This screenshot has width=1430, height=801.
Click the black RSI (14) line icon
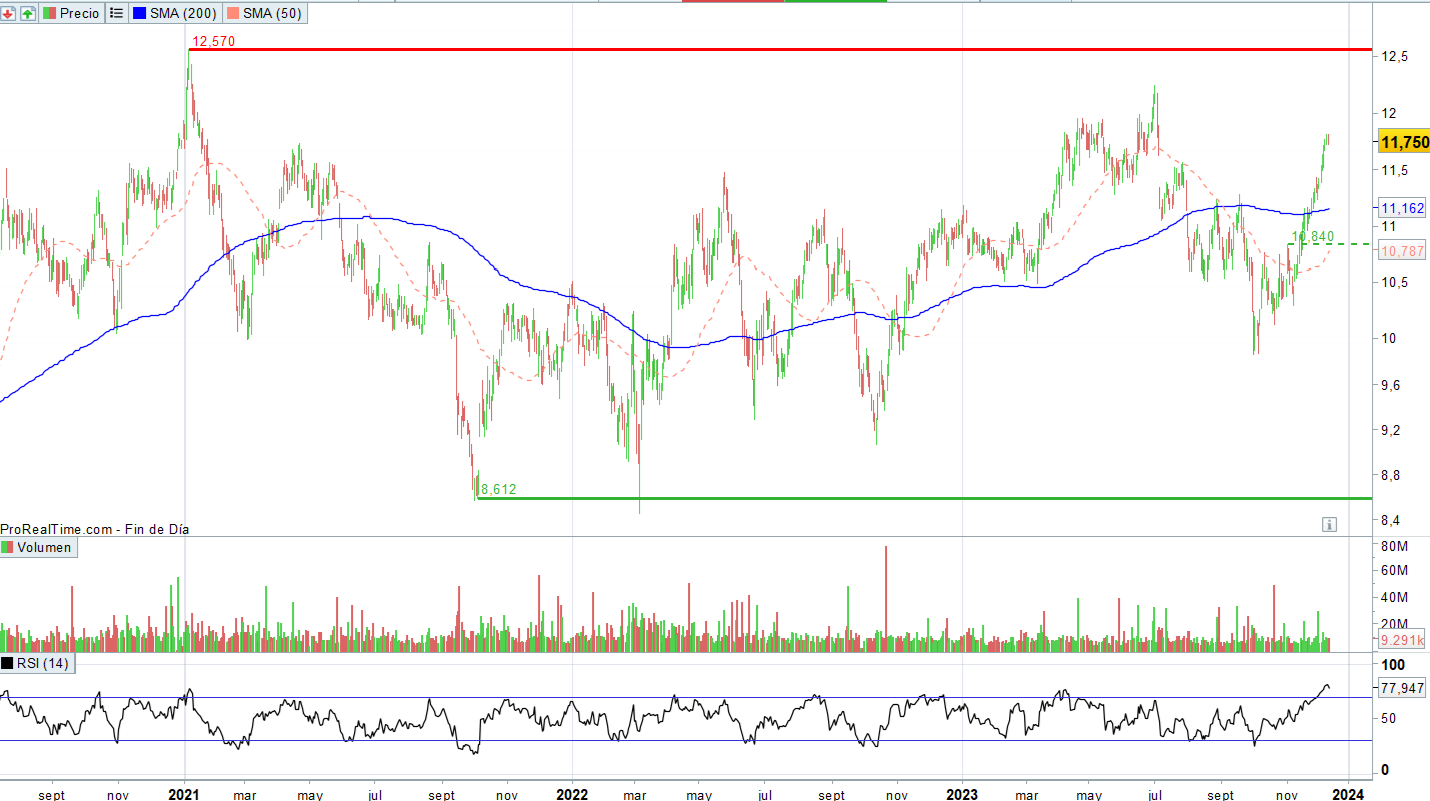point(8,663)
